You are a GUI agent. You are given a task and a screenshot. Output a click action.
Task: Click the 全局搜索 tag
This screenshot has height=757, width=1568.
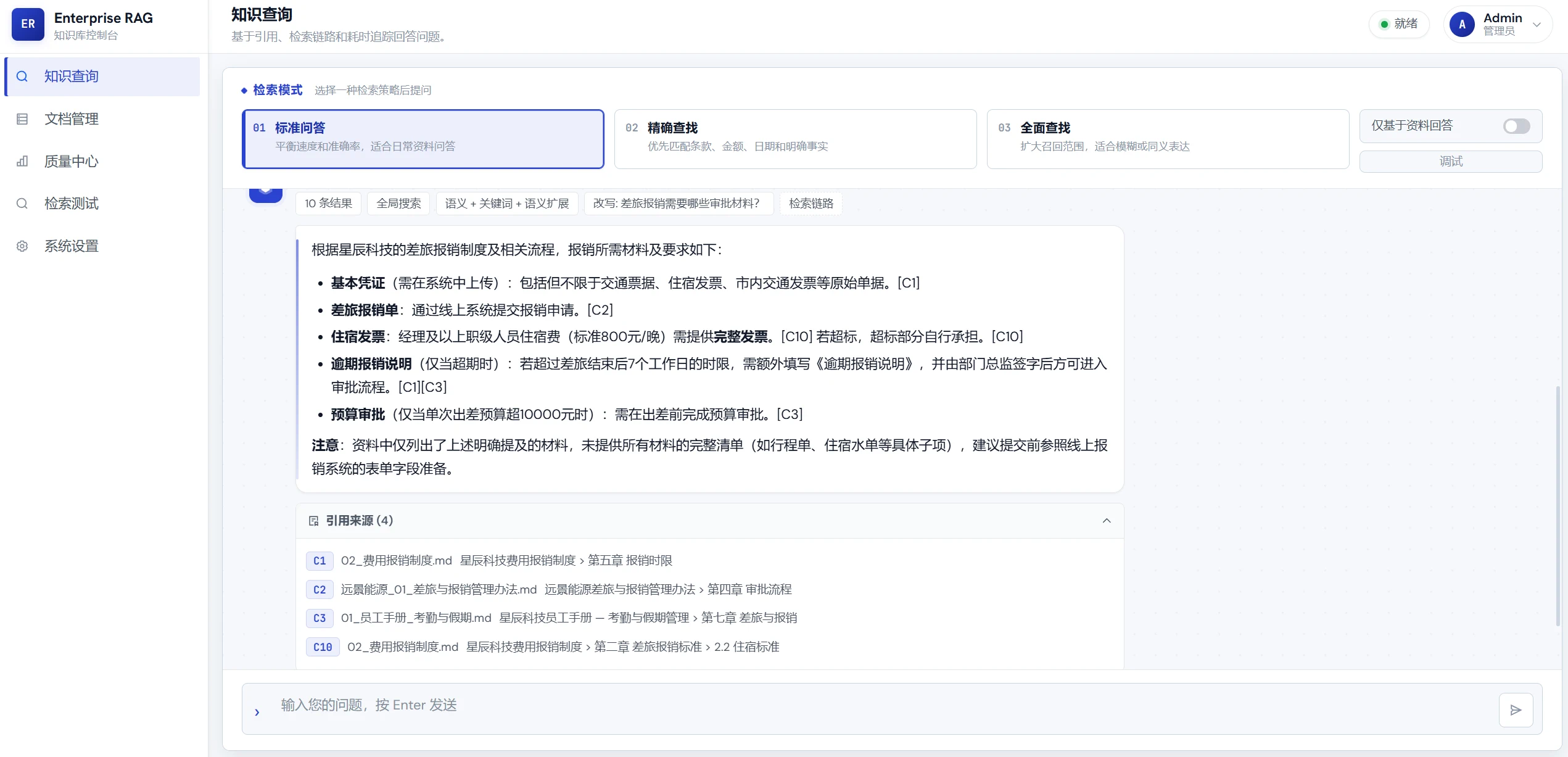[x=398, y=204]
